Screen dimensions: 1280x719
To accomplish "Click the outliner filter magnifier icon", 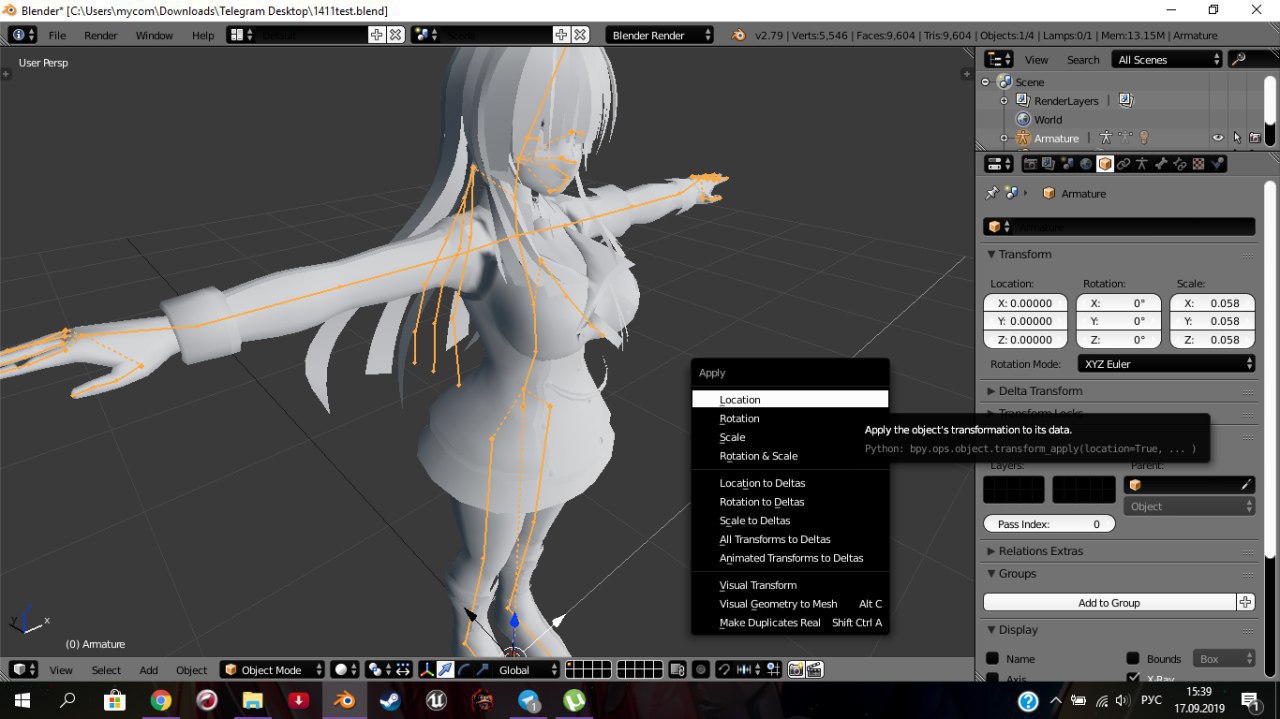I will click(1239, 59).
